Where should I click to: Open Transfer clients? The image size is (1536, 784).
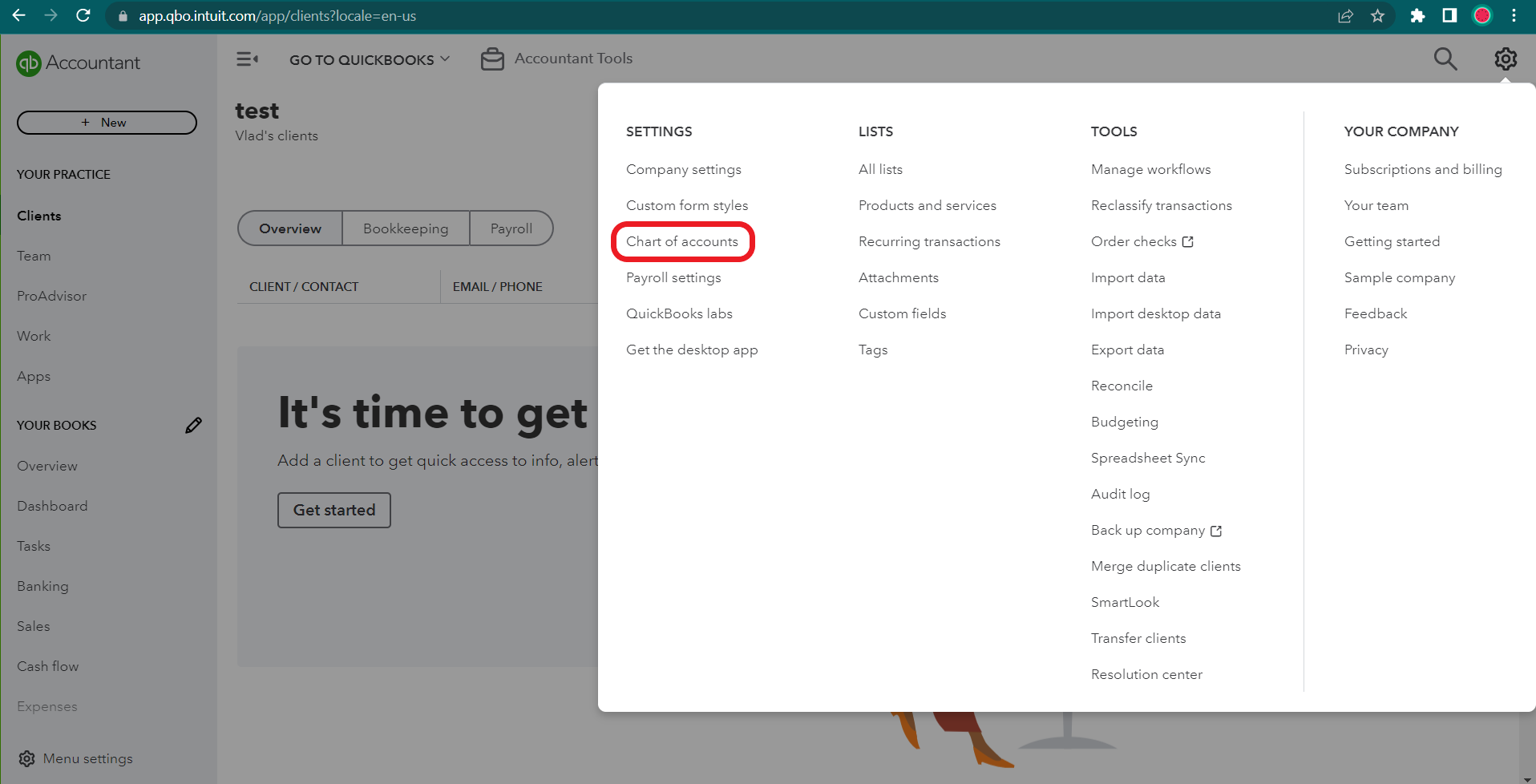(1138, 638)
